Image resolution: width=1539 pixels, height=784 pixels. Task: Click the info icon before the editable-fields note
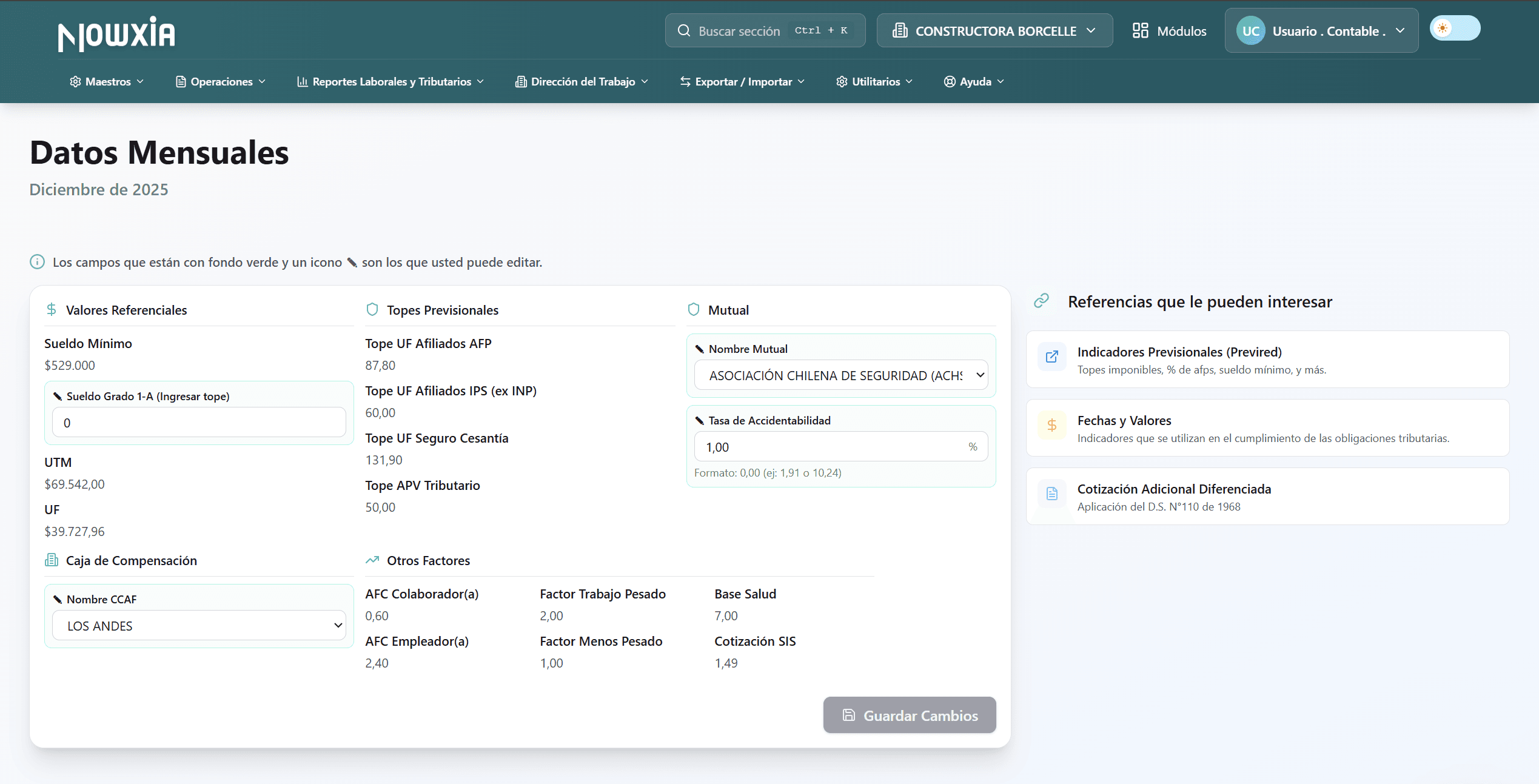pyautogui.click(x=37, y=262)
